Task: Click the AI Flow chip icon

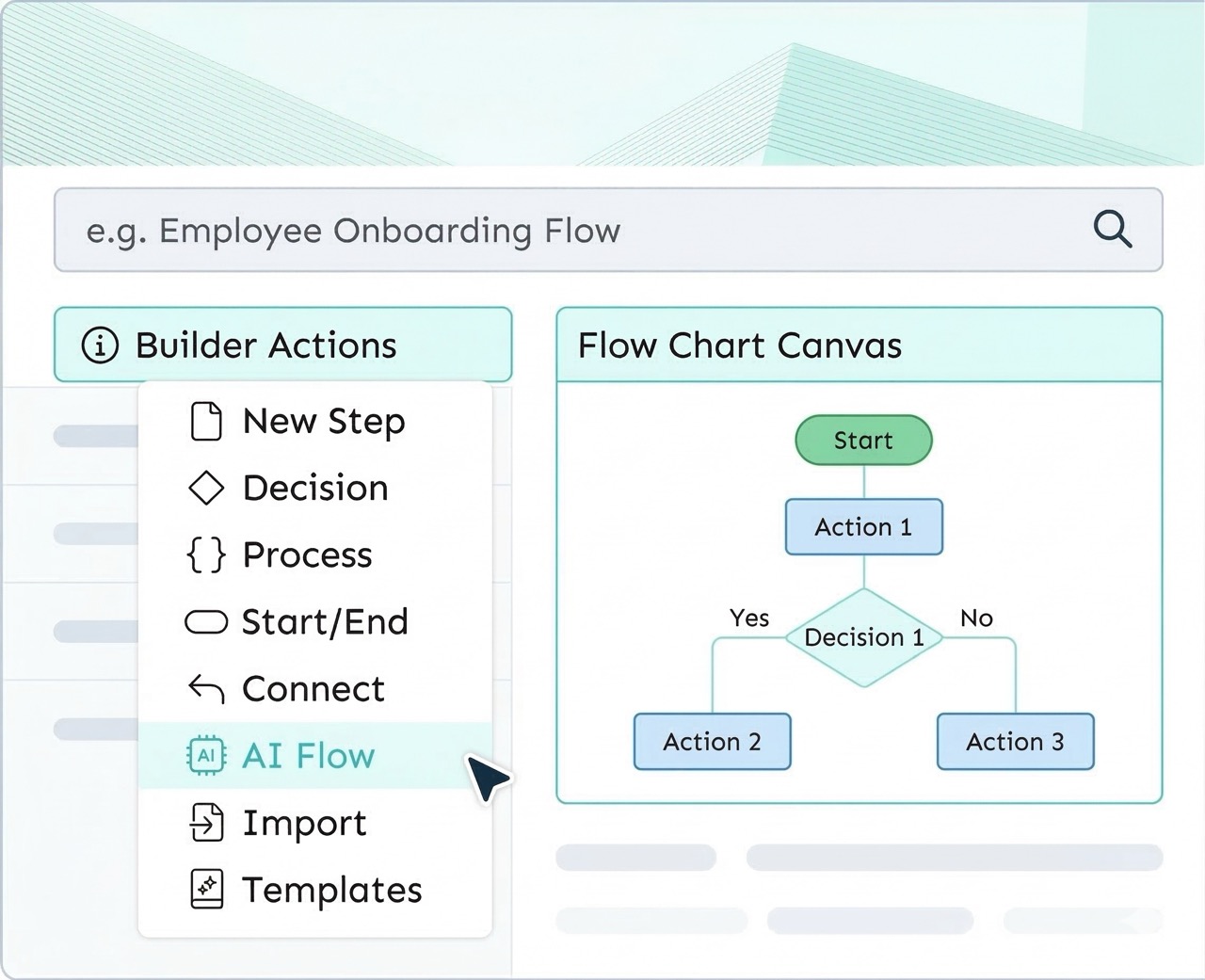Action: [x=205, y=755]
